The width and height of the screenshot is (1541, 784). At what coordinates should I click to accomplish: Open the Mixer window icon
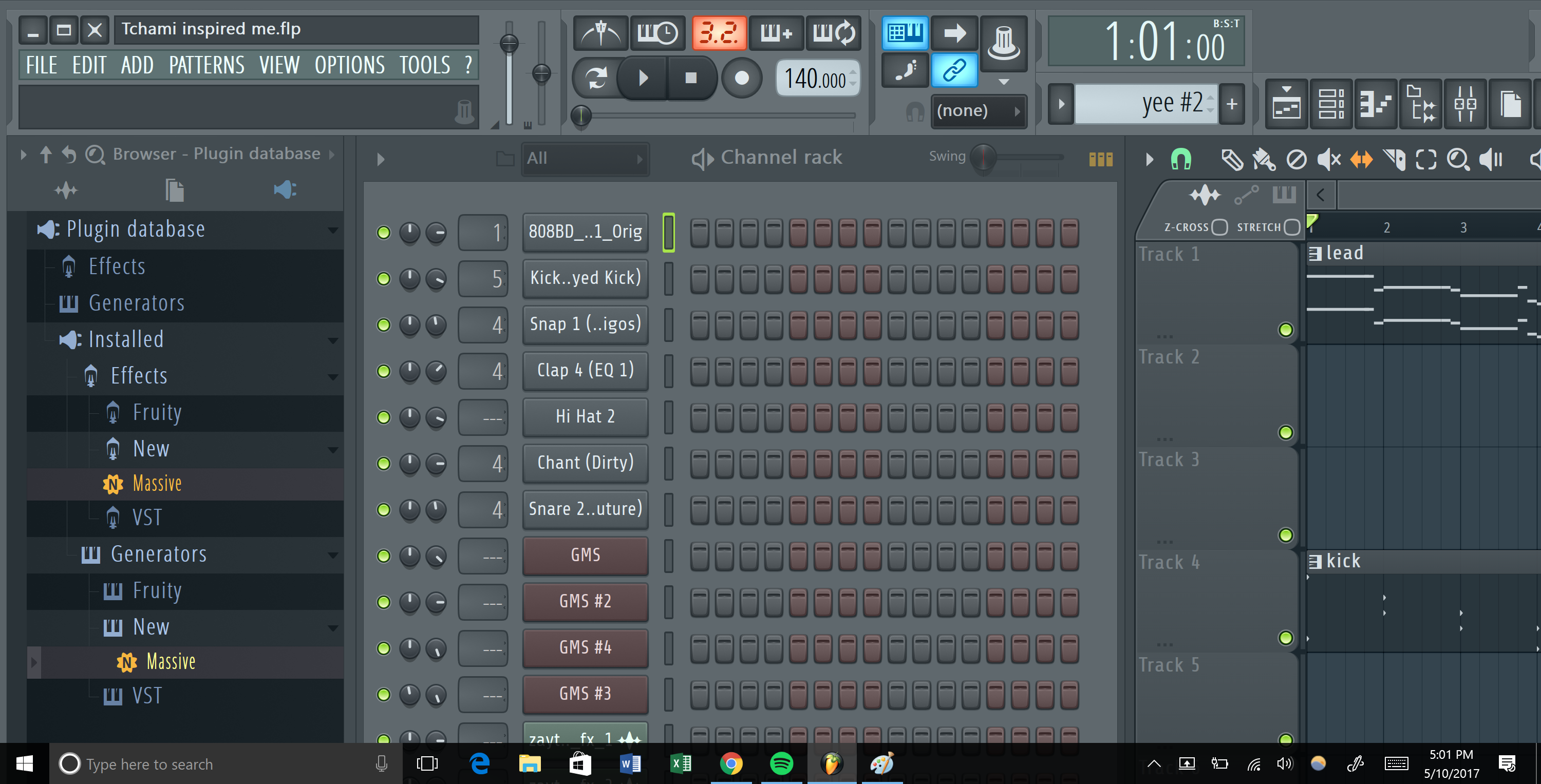coord(1465,104)
